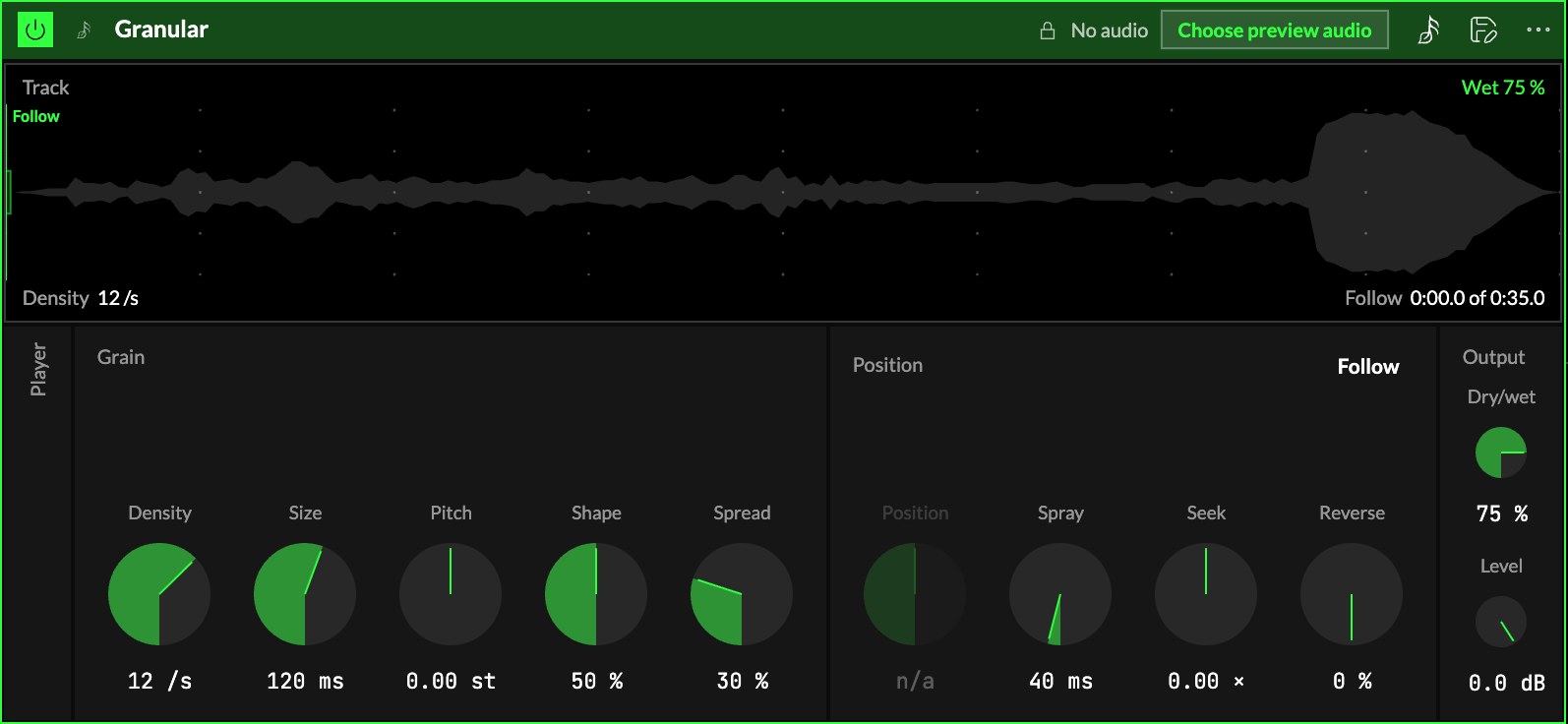Screen dimensions: 1568x724
Task: Click Choose preview audio button
Action: [x=1274, y=30]
